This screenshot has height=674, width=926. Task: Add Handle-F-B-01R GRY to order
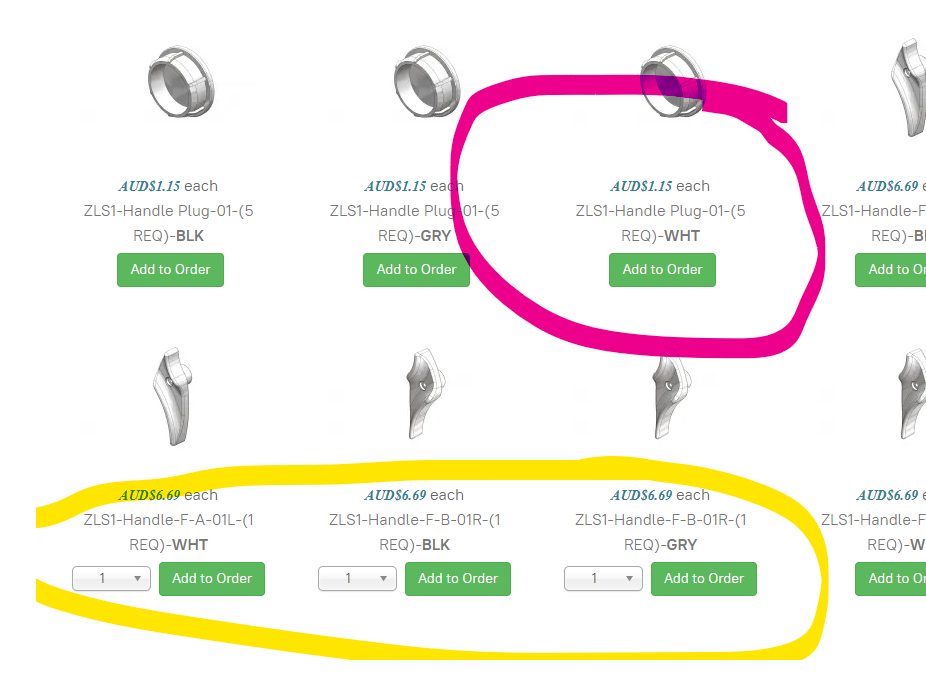point(704,579)
